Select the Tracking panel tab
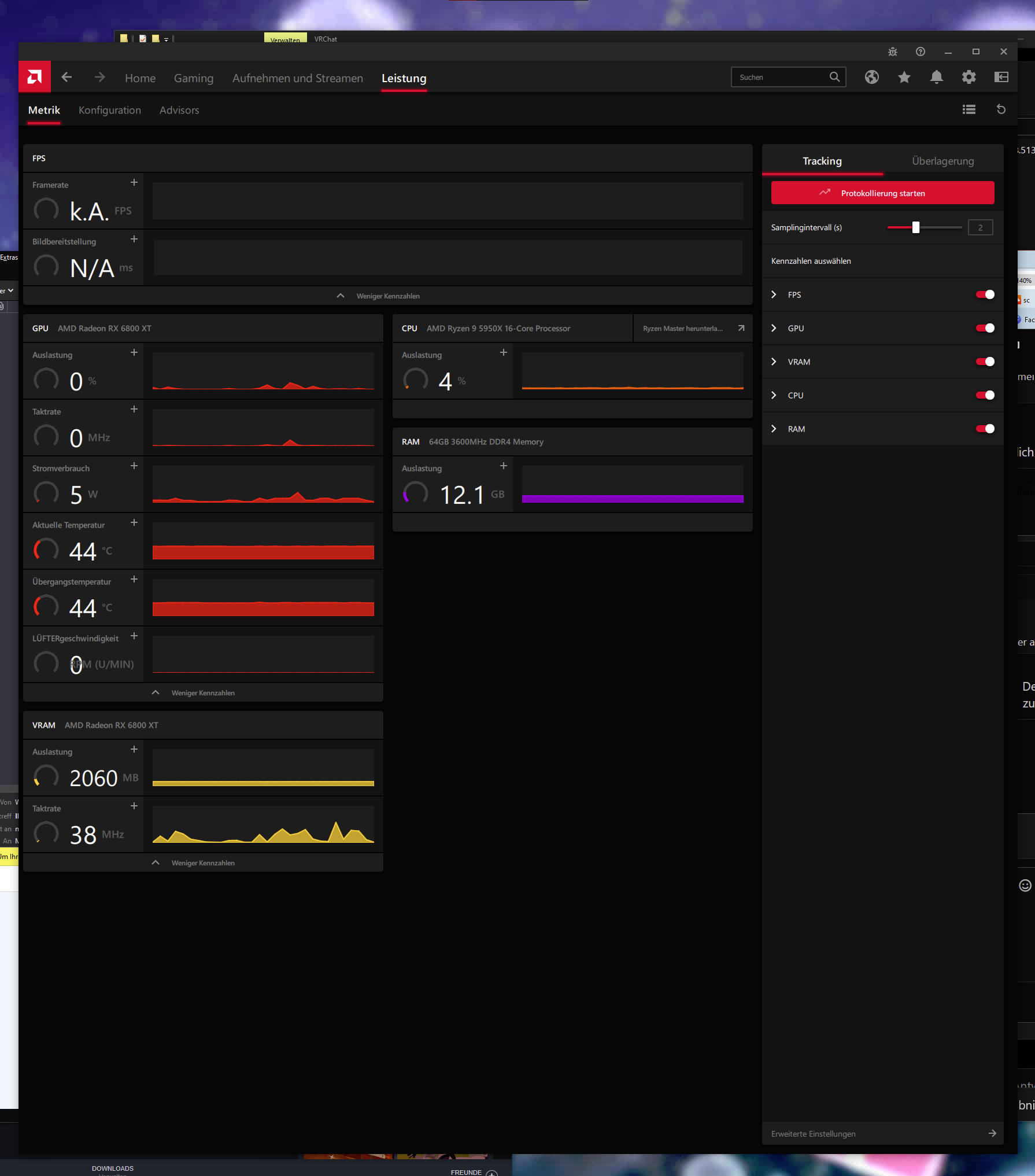 (822, 161)
